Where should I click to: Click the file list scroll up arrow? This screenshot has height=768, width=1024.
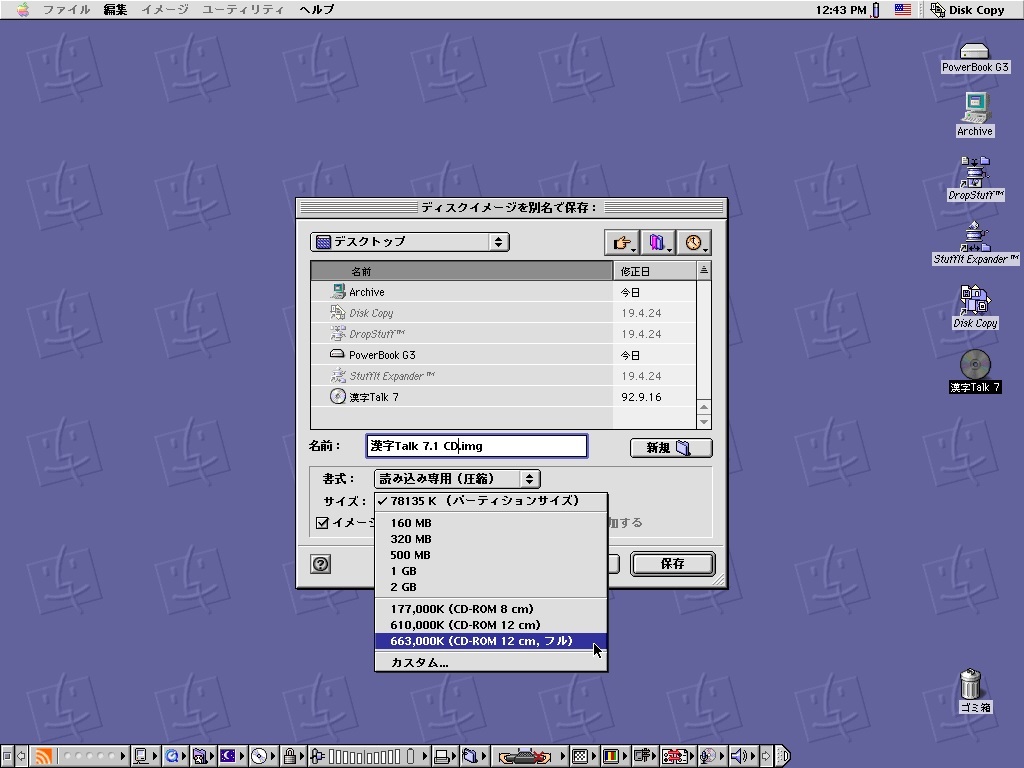coord(703,407)
